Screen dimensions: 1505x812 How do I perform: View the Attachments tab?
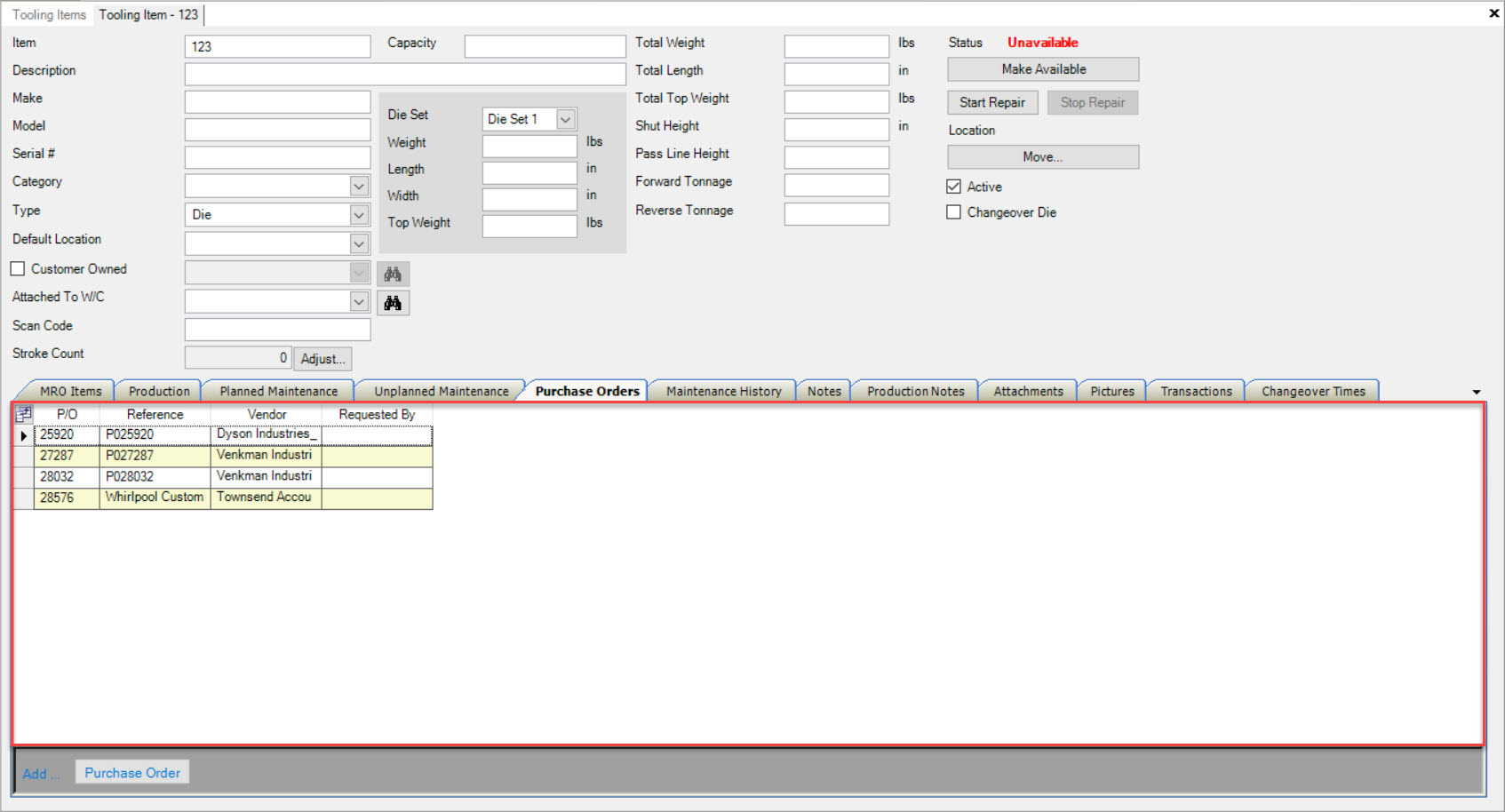tap(1029, 391)
